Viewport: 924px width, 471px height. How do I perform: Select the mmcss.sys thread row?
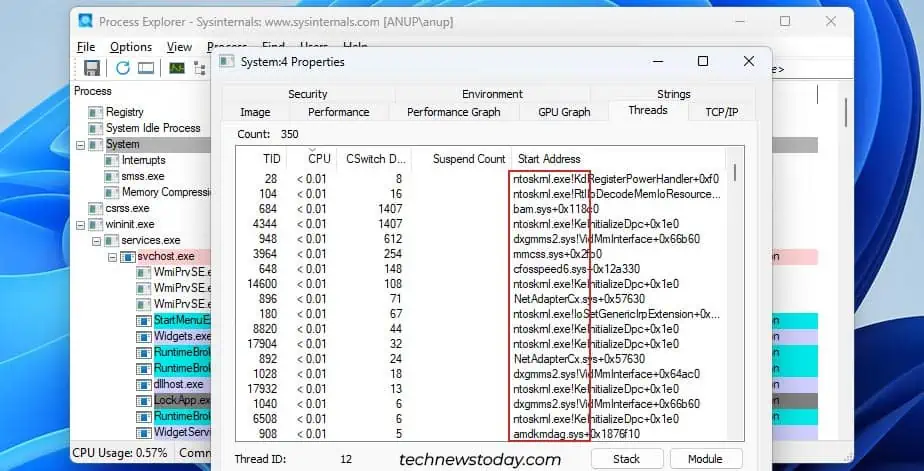[x=481, y=254]
